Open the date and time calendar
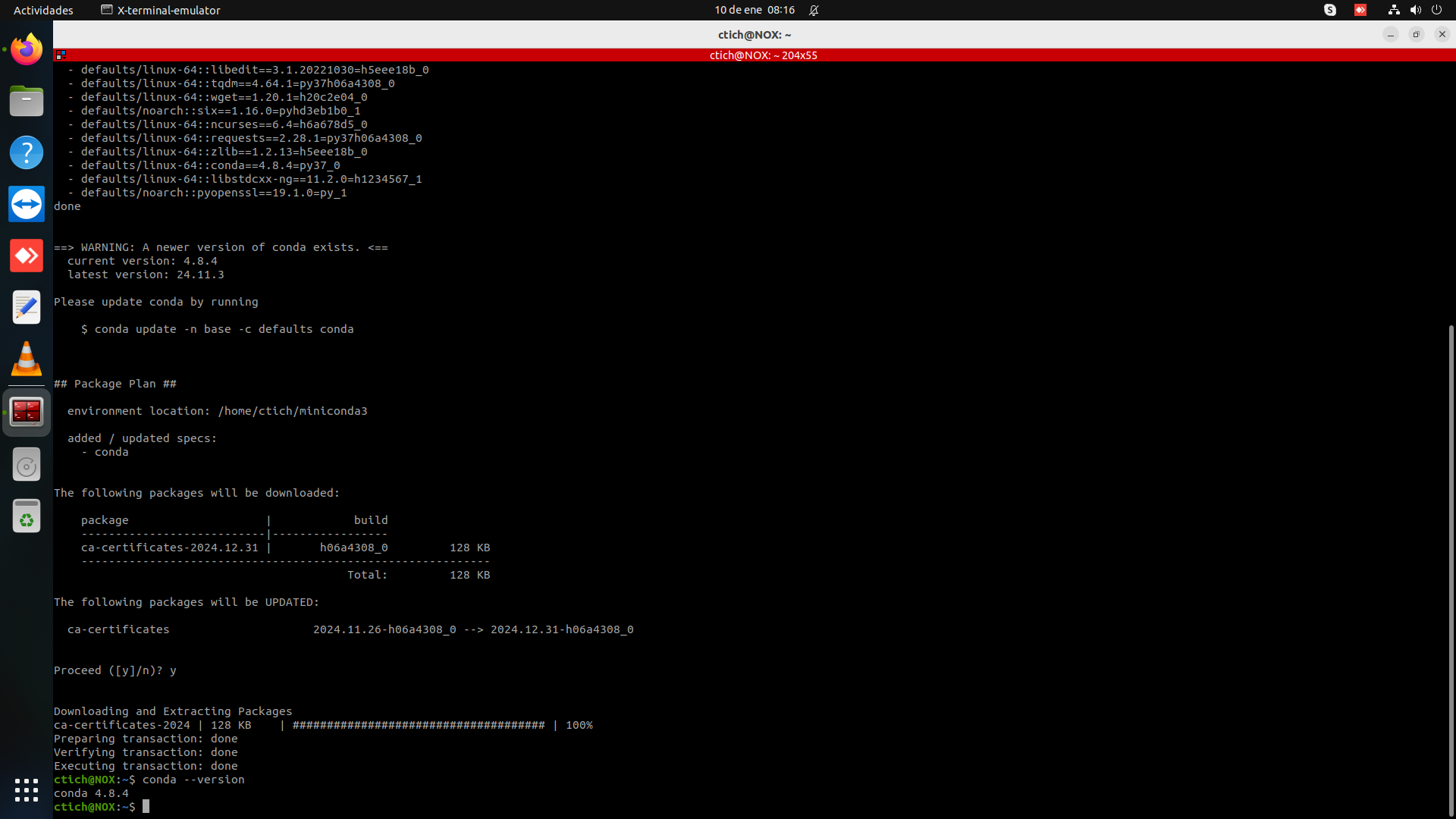This screenshot has width=1456, height=819. (754, 10)
